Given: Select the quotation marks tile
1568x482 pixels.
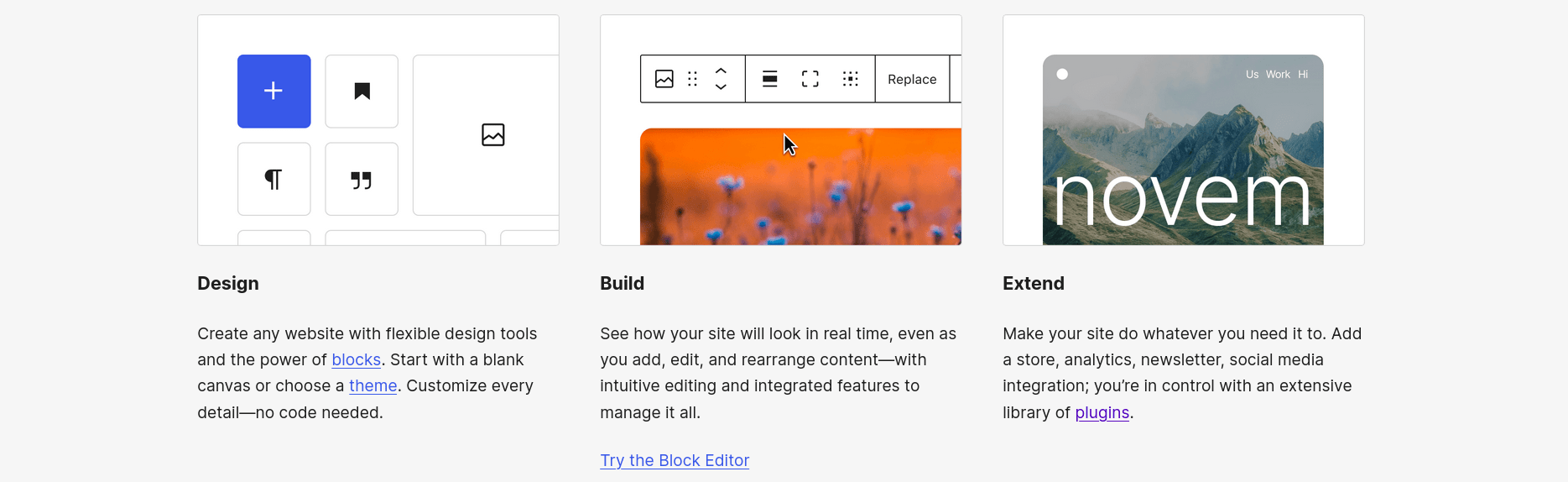Looking at the screenshot, I should [x=362, y=179].
